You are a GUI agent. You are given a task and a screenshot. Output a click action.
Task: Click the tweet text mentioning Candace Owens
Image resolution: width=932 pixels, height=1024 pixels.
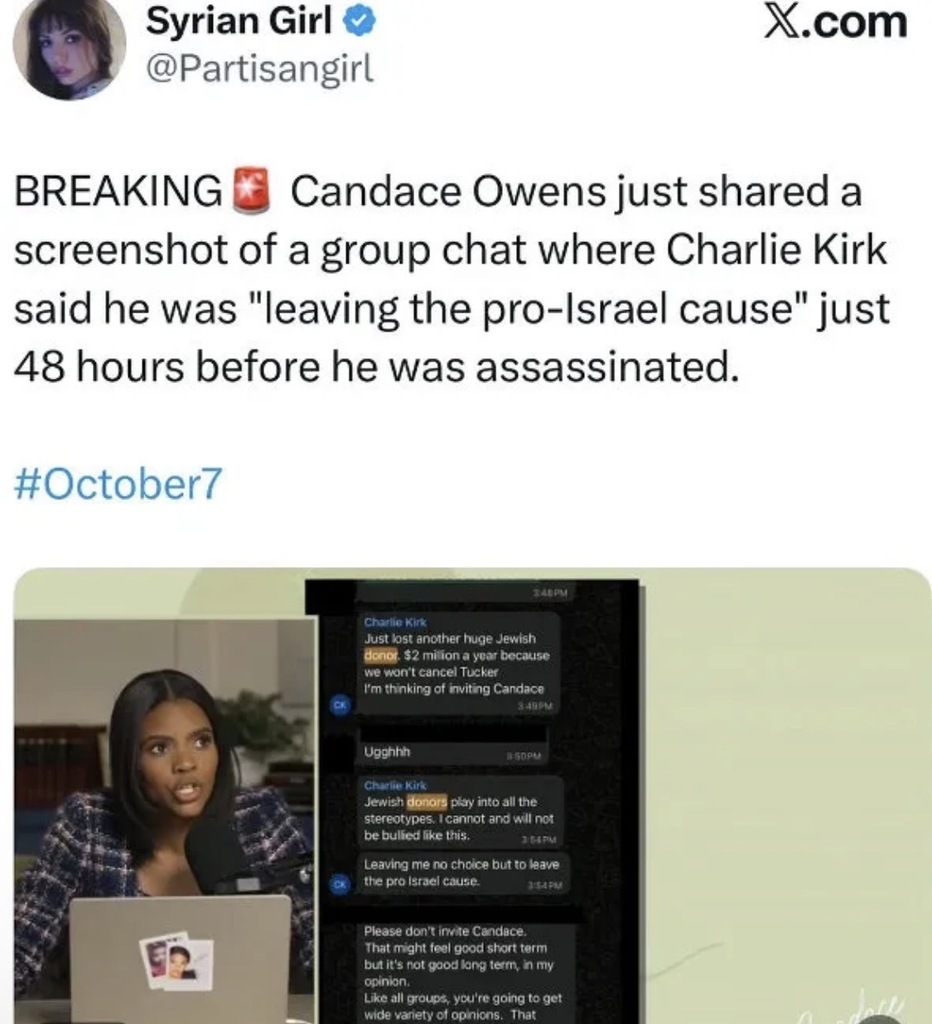(x=452, y=279)
